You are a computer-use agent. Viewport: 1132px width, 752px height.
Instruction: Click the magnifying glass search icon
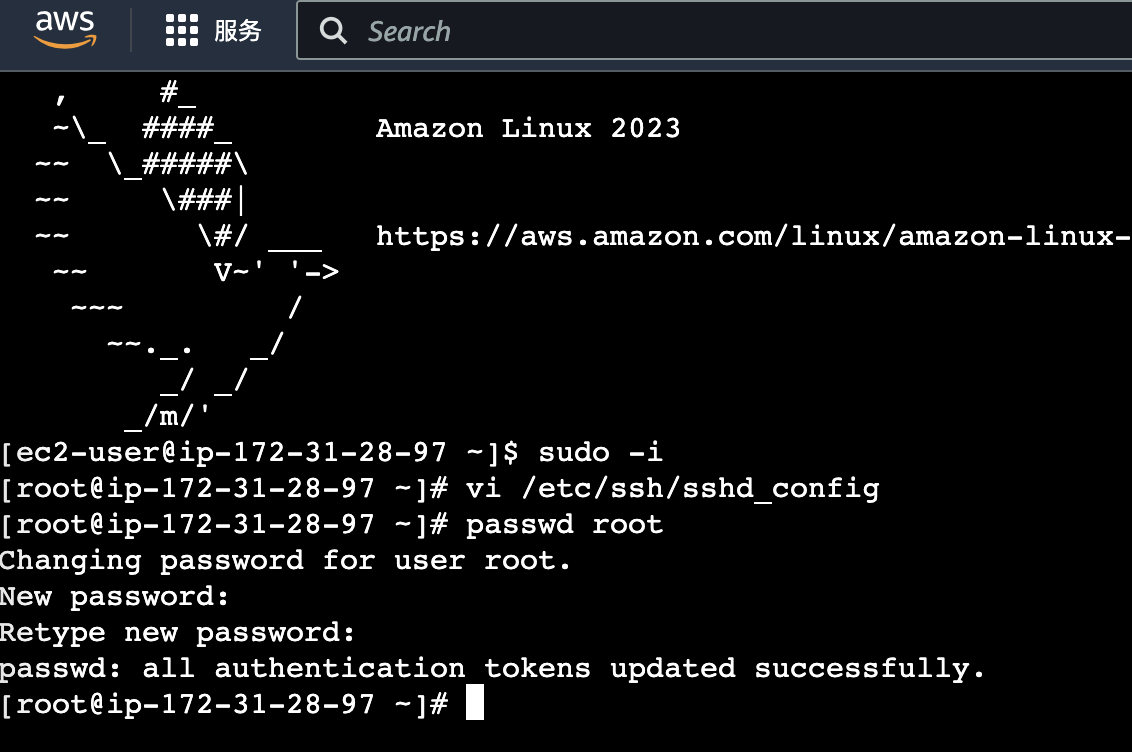point(333,31)
